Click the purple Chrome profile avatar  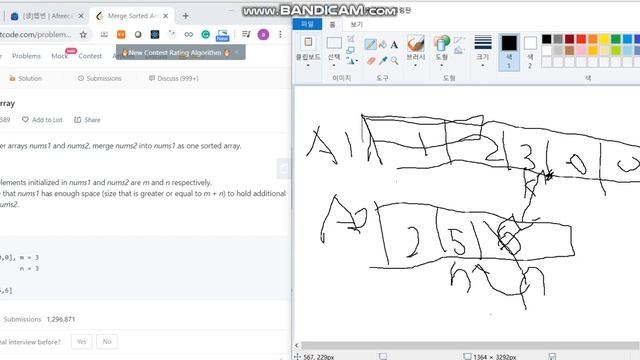click(x=263, y=35)
